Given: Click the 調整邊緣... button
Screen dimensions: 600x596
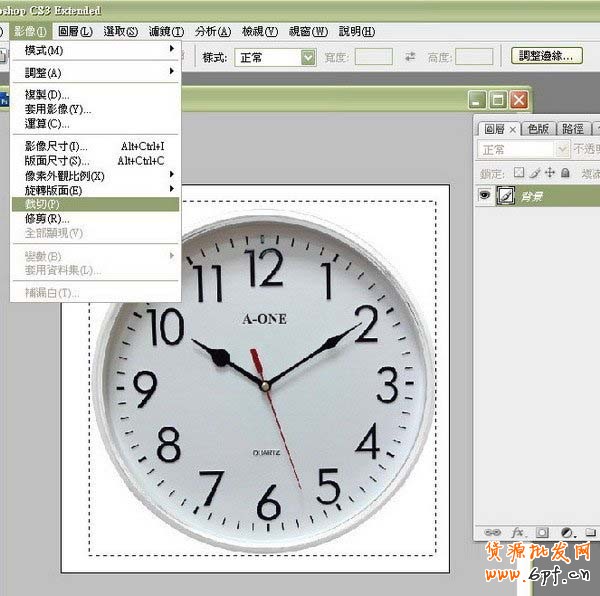Looking at the screenshot, I should 547,56.
